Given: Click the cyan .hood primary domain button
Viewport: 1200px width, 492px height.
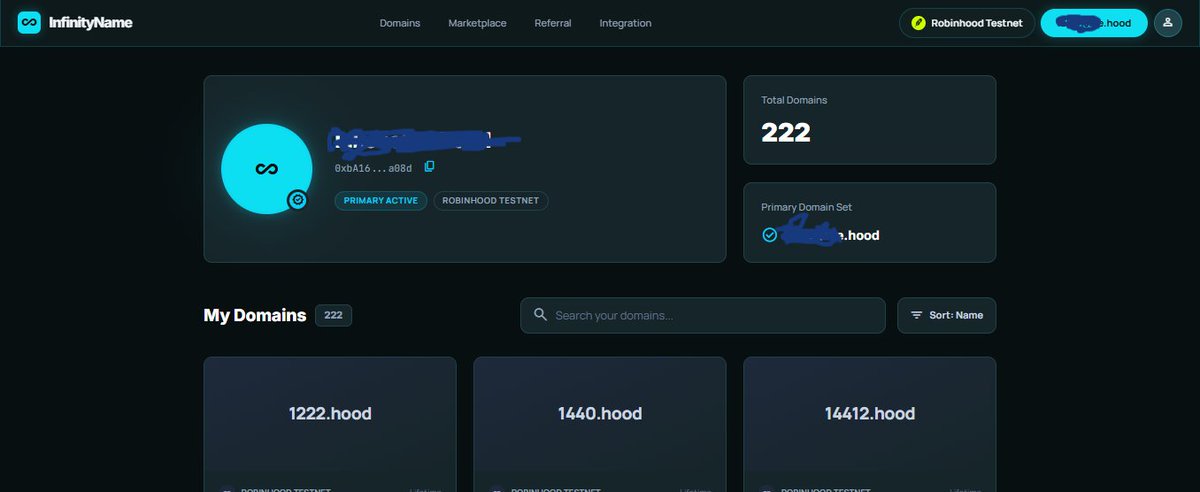Looking at the screenshot, I should (x=1093, y=23).
